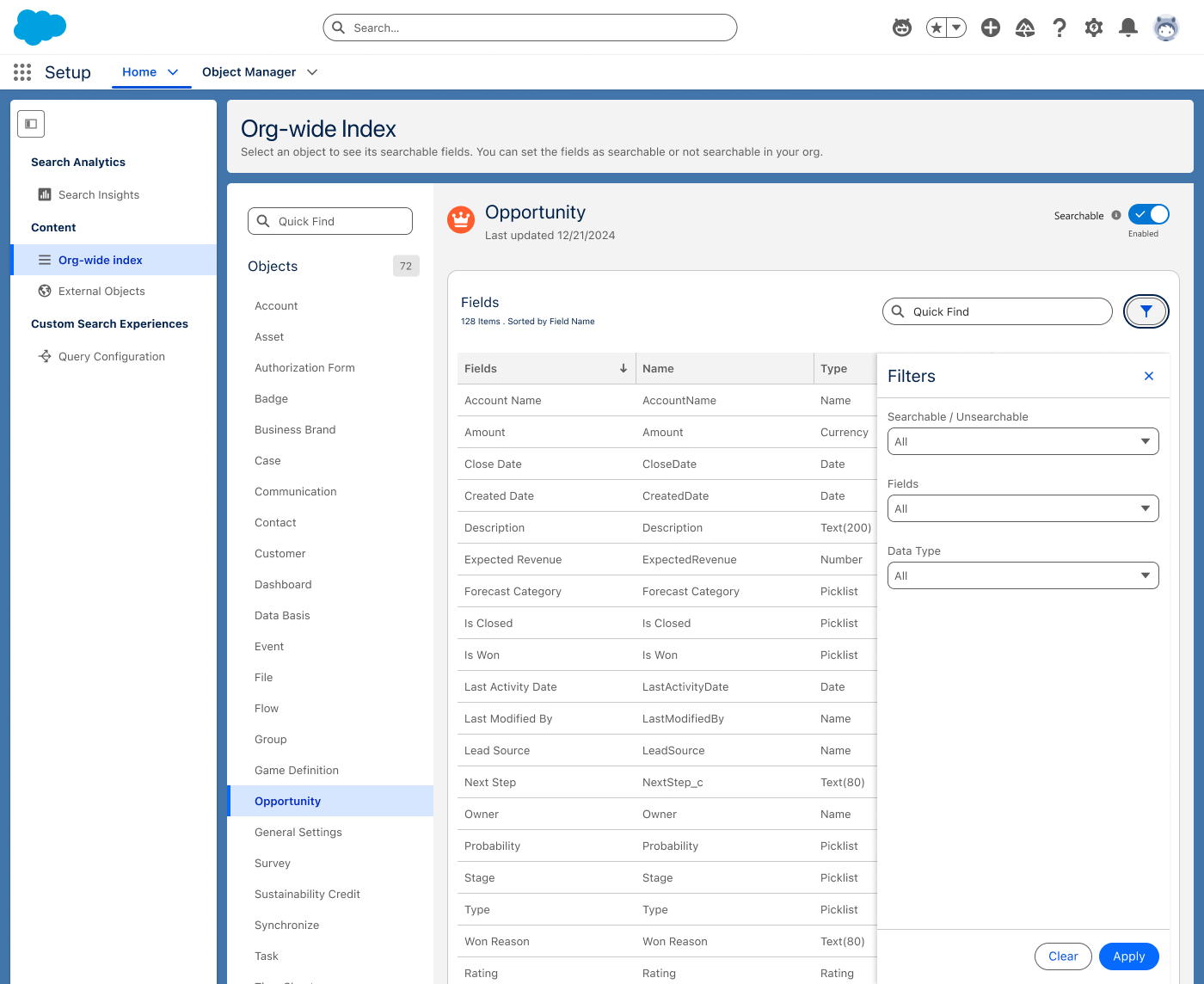Select Search Insights in the sidebar
Viewport: 1204px width, 984px height.
click(x=98, y=195)
